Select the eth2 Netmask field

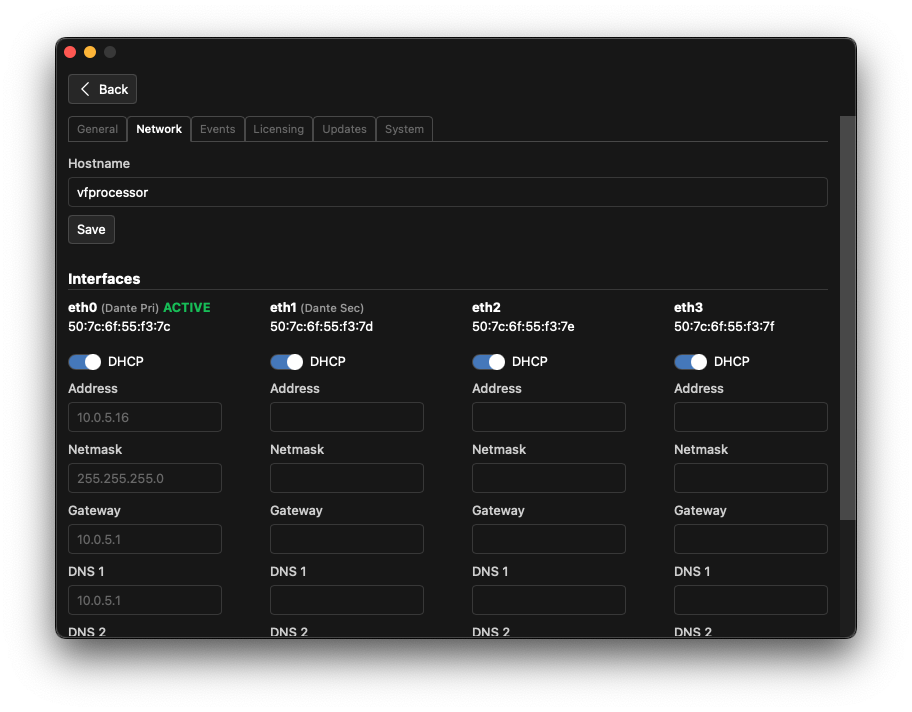click(x=548, y=478)
